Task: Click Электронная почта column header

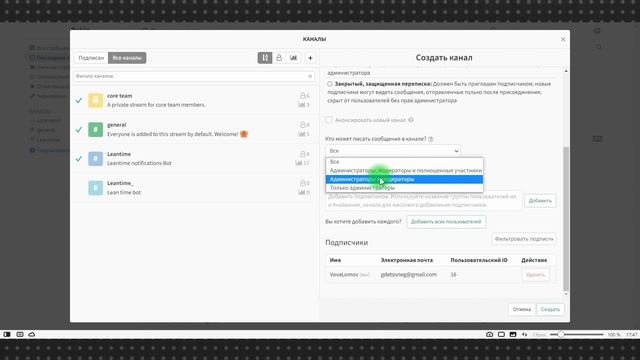Action: 407,260
